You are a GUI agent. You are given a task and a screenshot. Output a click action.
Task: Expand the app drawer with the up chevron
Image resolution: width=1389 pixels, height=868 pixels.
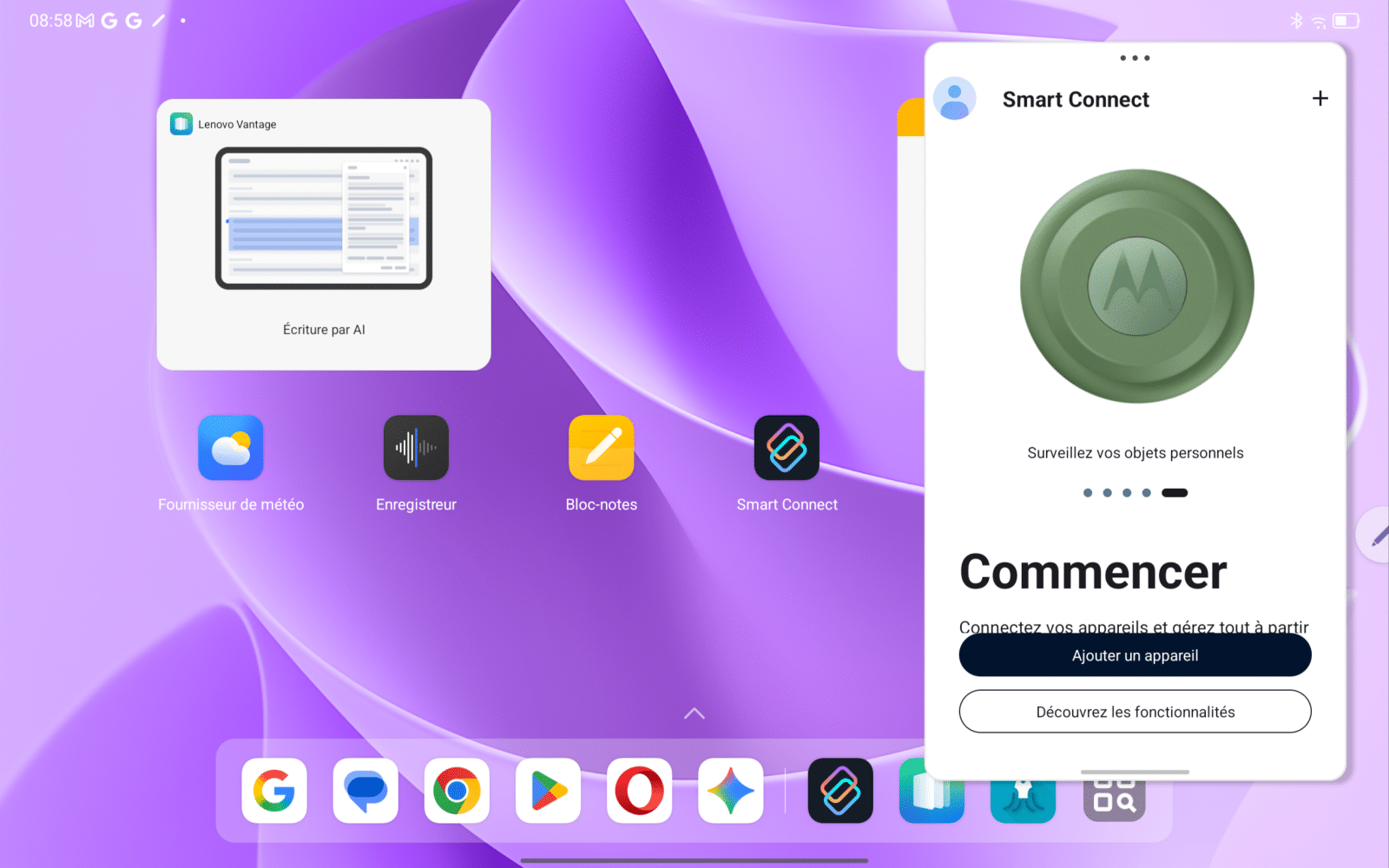(x=694, y=713)
